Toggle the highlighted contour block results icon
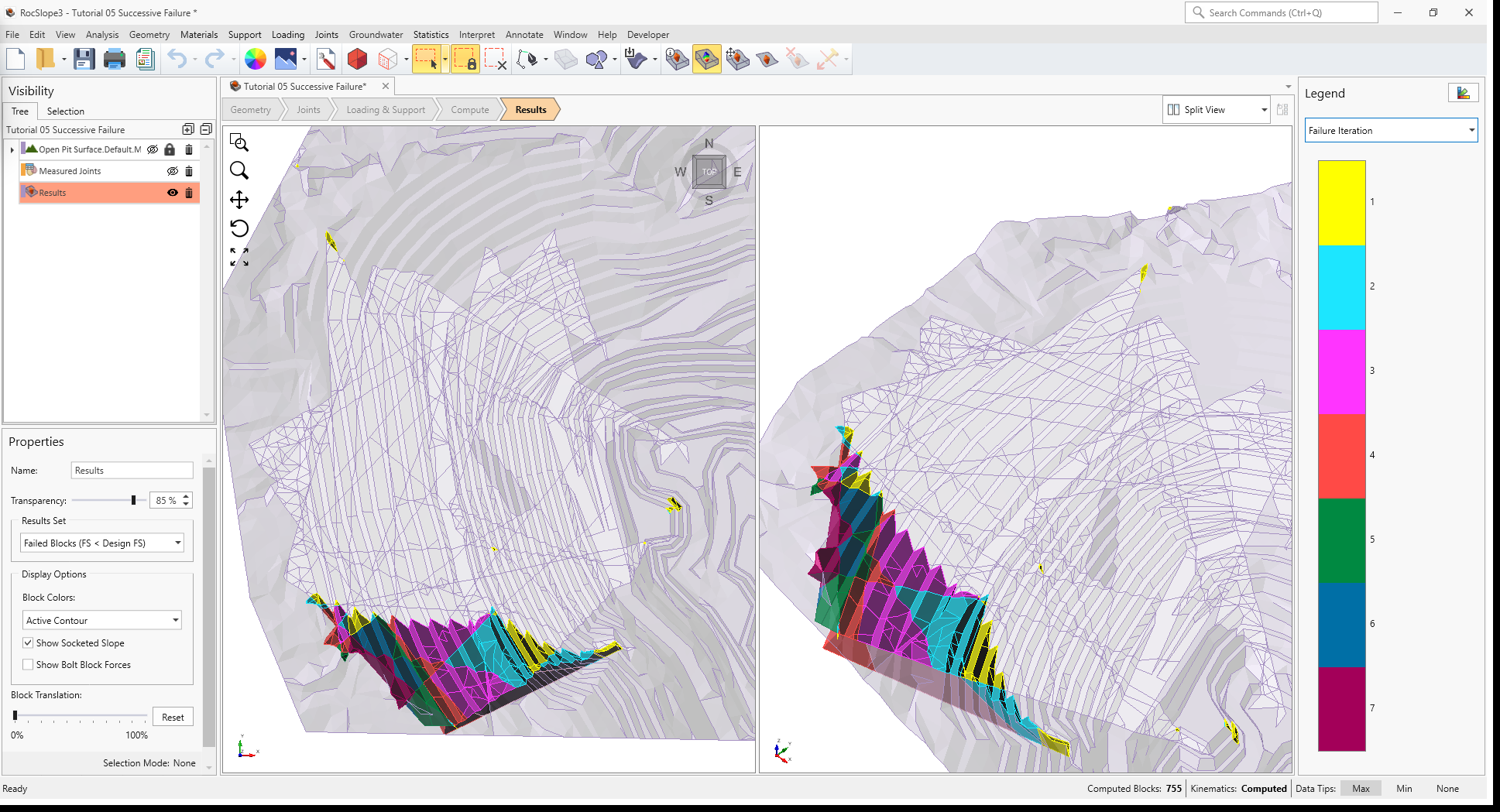1500x812 pixels. point(707,59)
